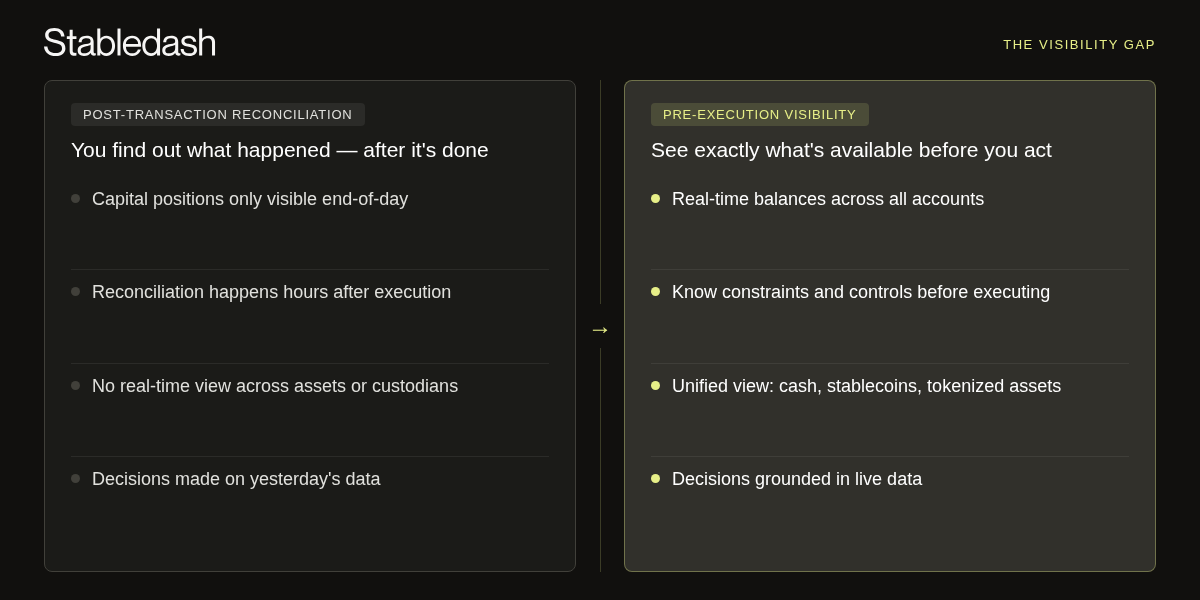Image resolution: width=1200 pixels, height=600 pixels.
Task: Click "Real-time balances across all accounts" text
Action: (828, 199)
